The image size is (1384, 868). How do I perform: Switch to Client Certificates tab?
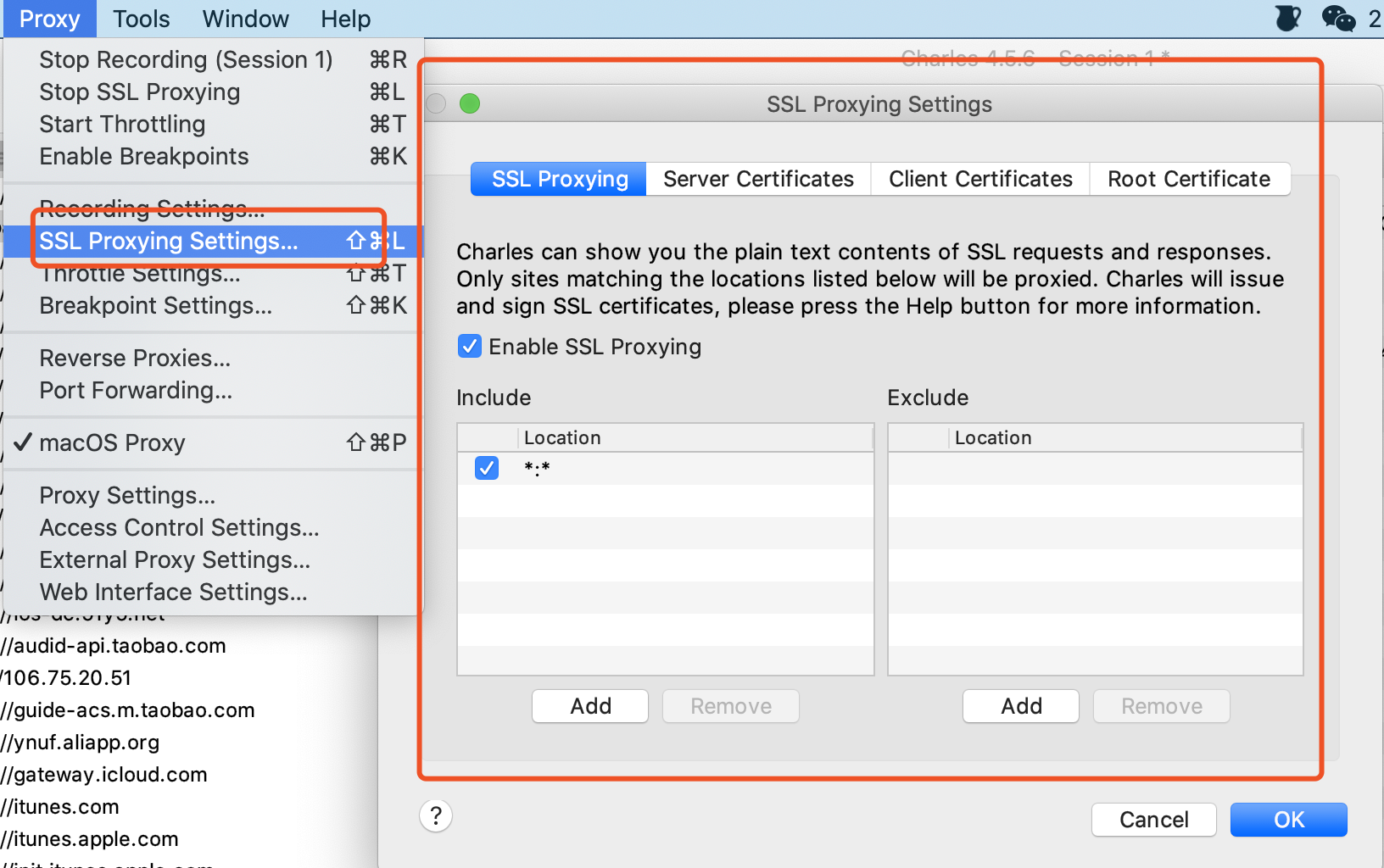[980, 179]
